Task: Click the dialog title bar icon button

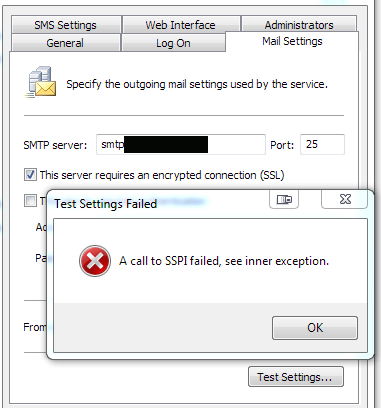Action: tap(284, 199)
